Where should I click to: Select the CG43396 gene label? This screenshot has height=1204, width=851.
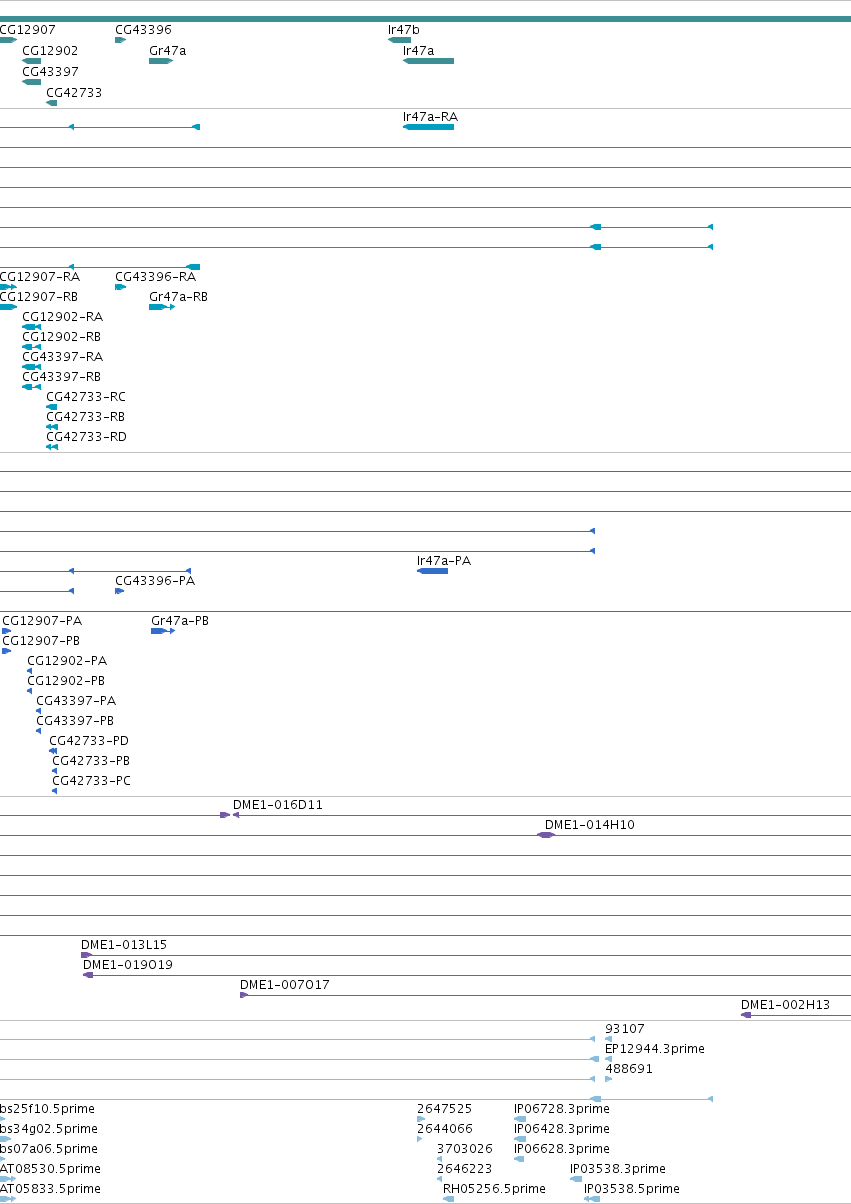(143, 30)
